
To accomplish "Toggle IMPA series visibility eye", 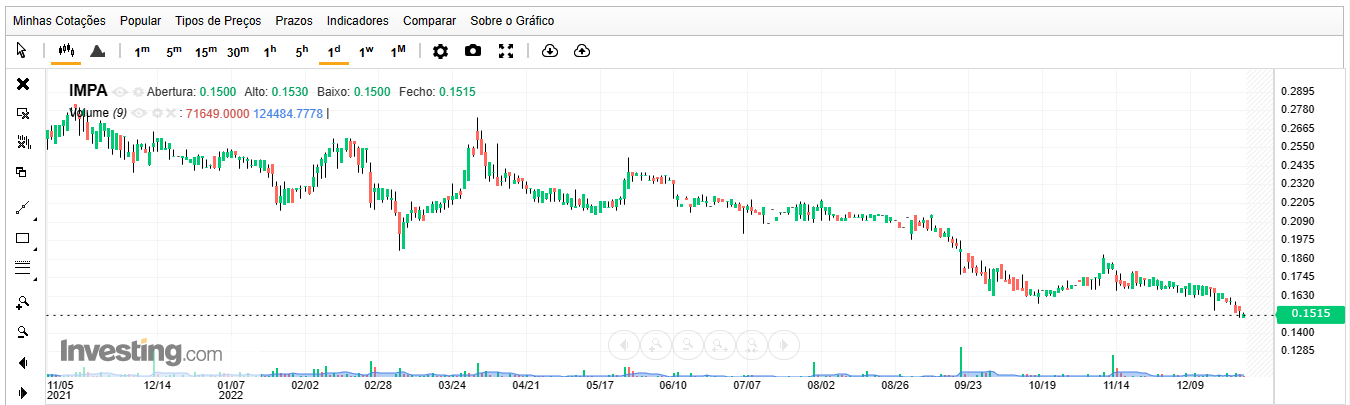I will pyautogui.click(x=121, y=92).
